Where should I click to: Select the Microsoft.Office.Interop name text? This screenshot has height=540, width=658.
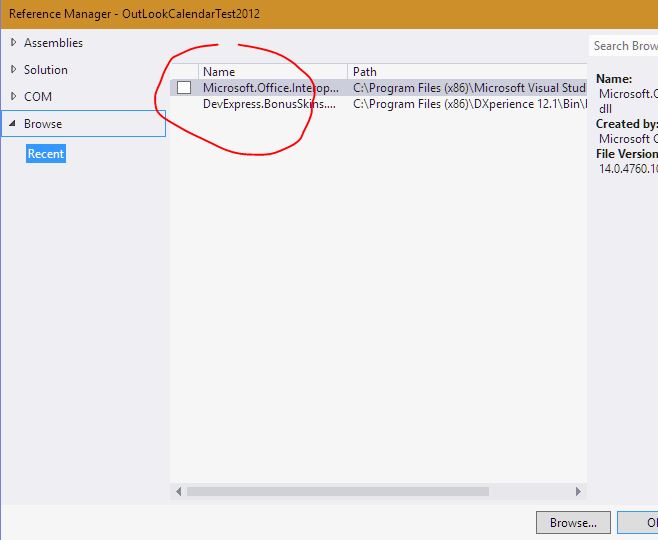point(270,88)
